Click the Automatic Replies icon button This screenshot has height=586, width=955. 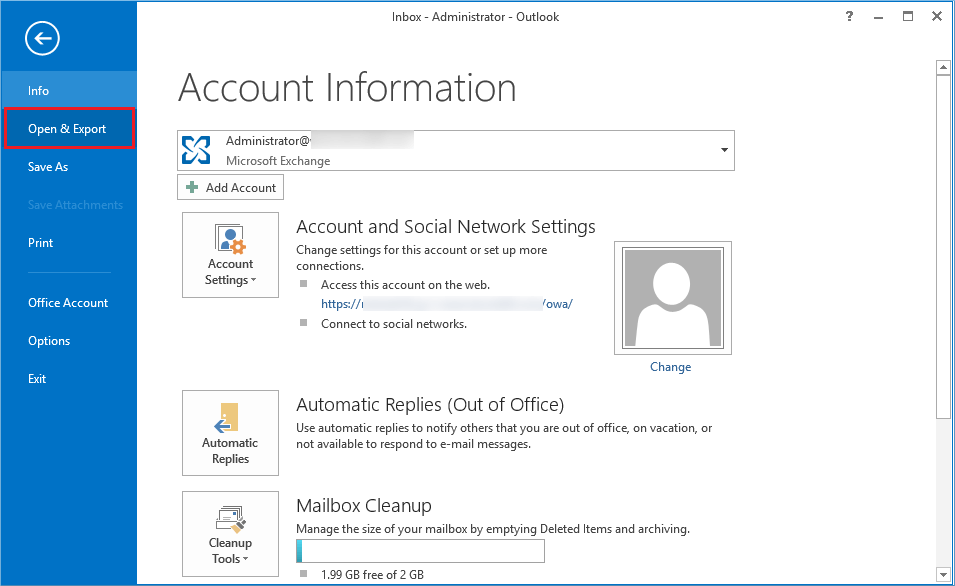[x=230, y=432]
